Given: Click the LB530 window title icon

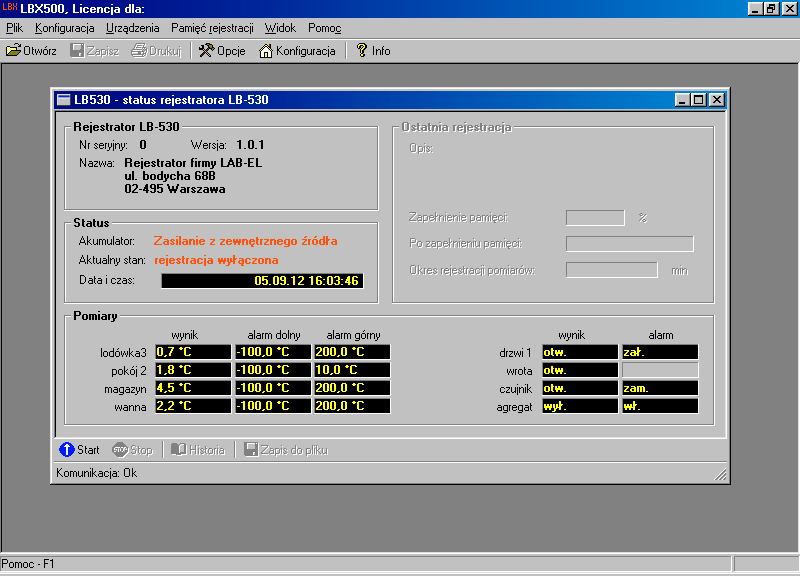Looking at the screenshot, I should point(63,99).
